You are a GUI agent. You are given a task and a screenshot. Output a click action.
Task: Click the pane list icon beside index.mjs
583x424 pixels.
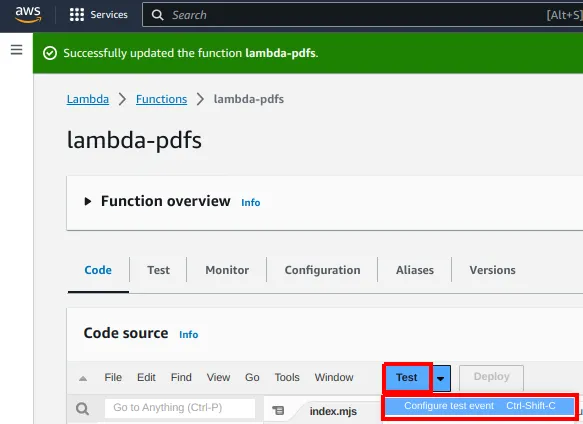coord(278,410)
